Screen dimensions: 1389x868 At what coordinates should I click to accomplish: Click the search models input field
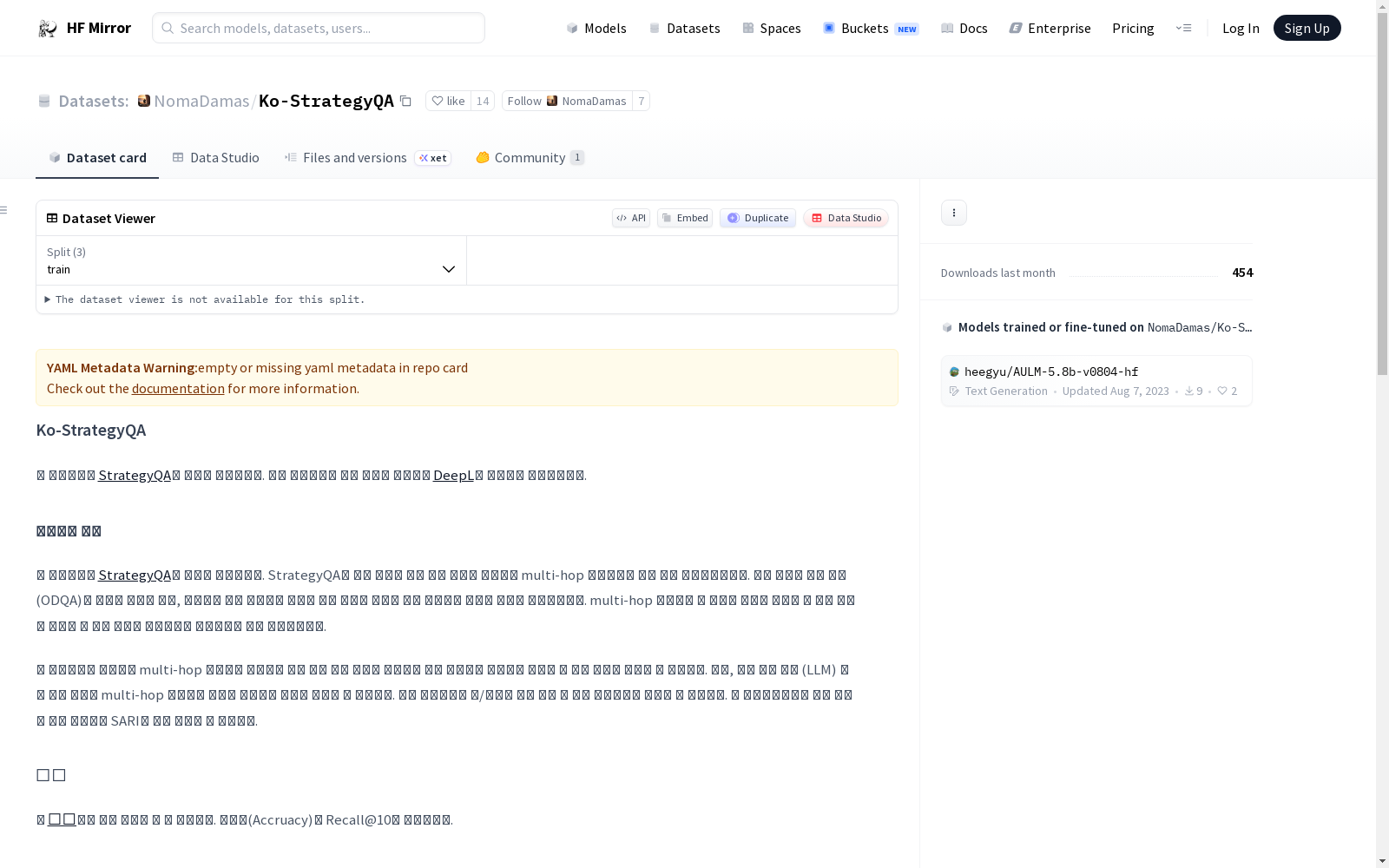click(x=319, y=28)
